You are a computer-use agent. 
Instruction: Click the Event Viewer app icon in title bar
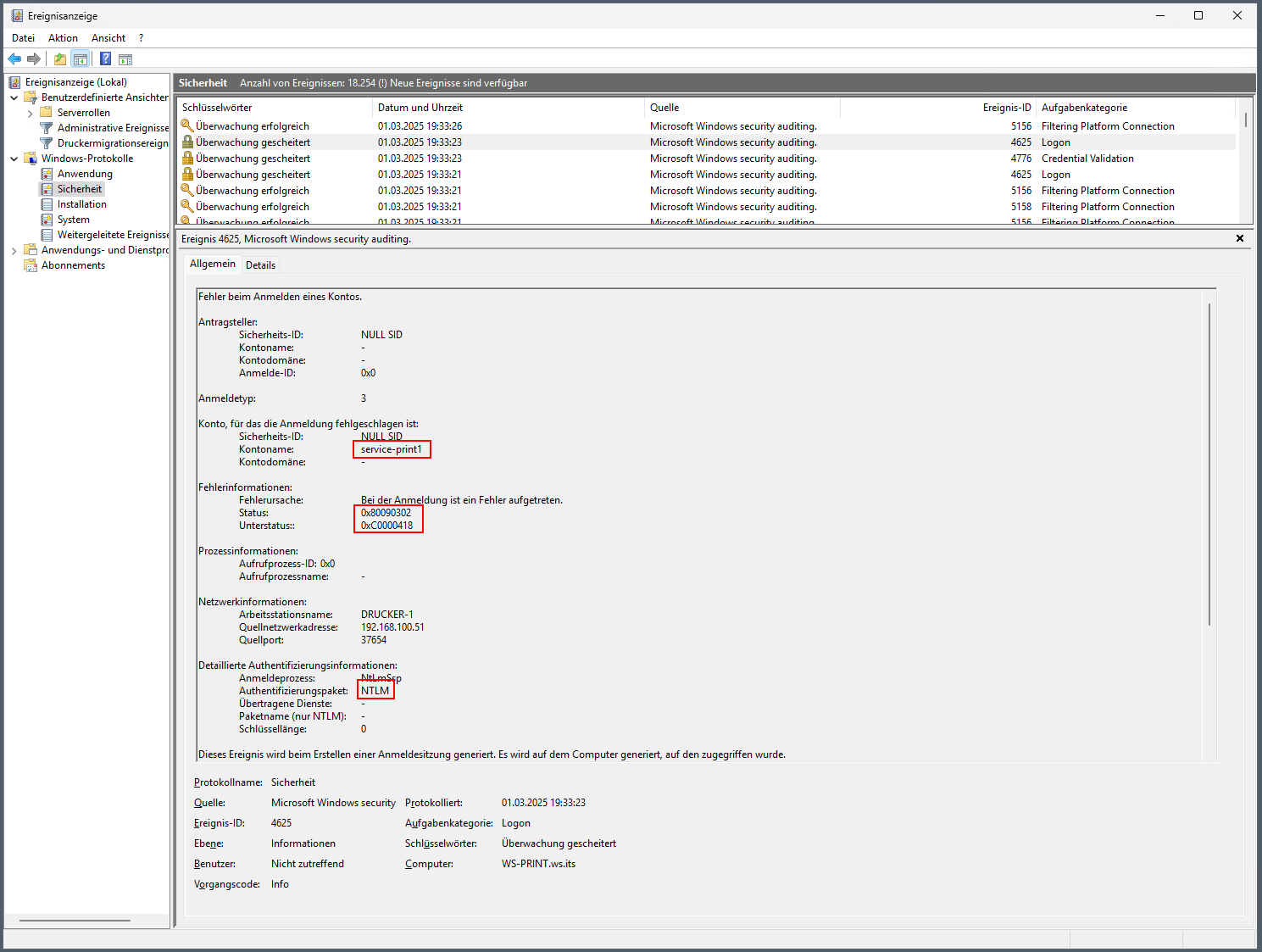[x=16, y=15]
